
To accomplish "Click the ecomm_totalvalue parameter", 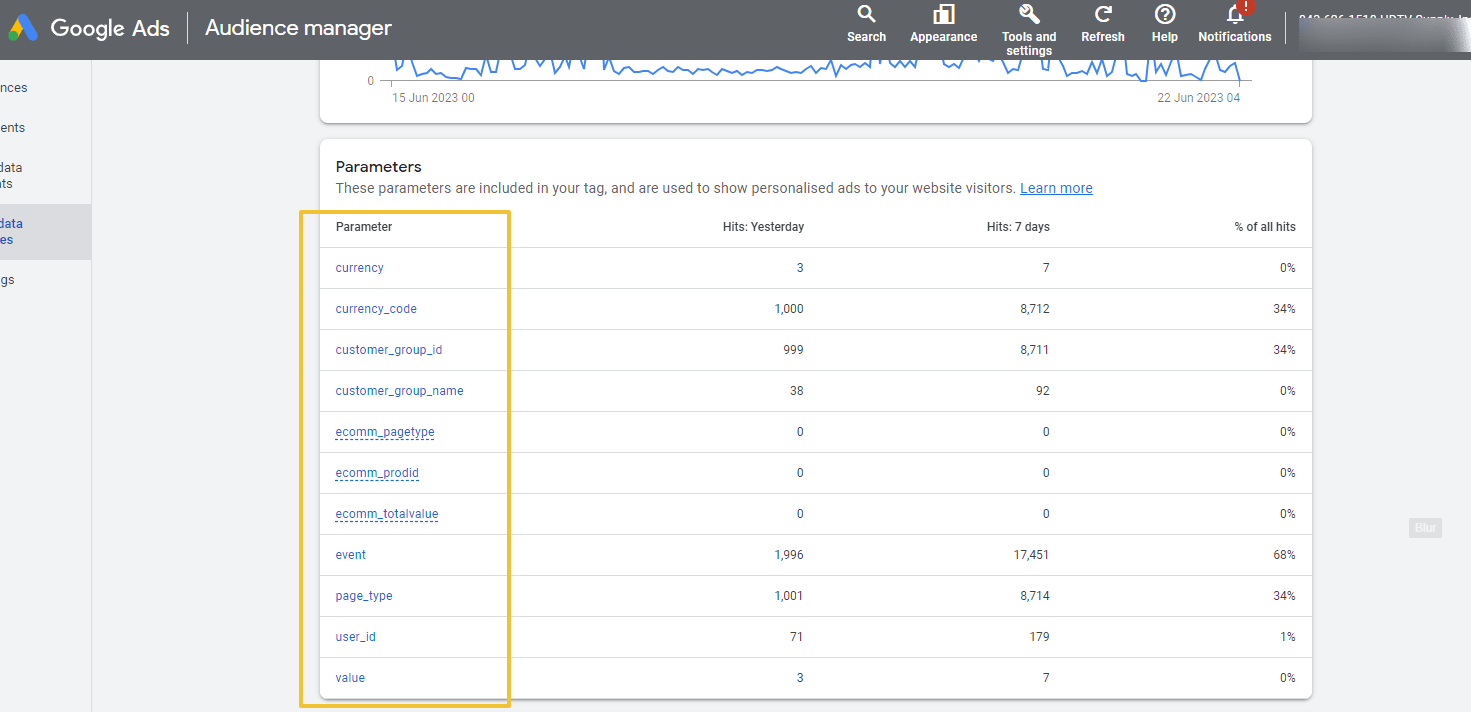I will (x=387, y=514).
